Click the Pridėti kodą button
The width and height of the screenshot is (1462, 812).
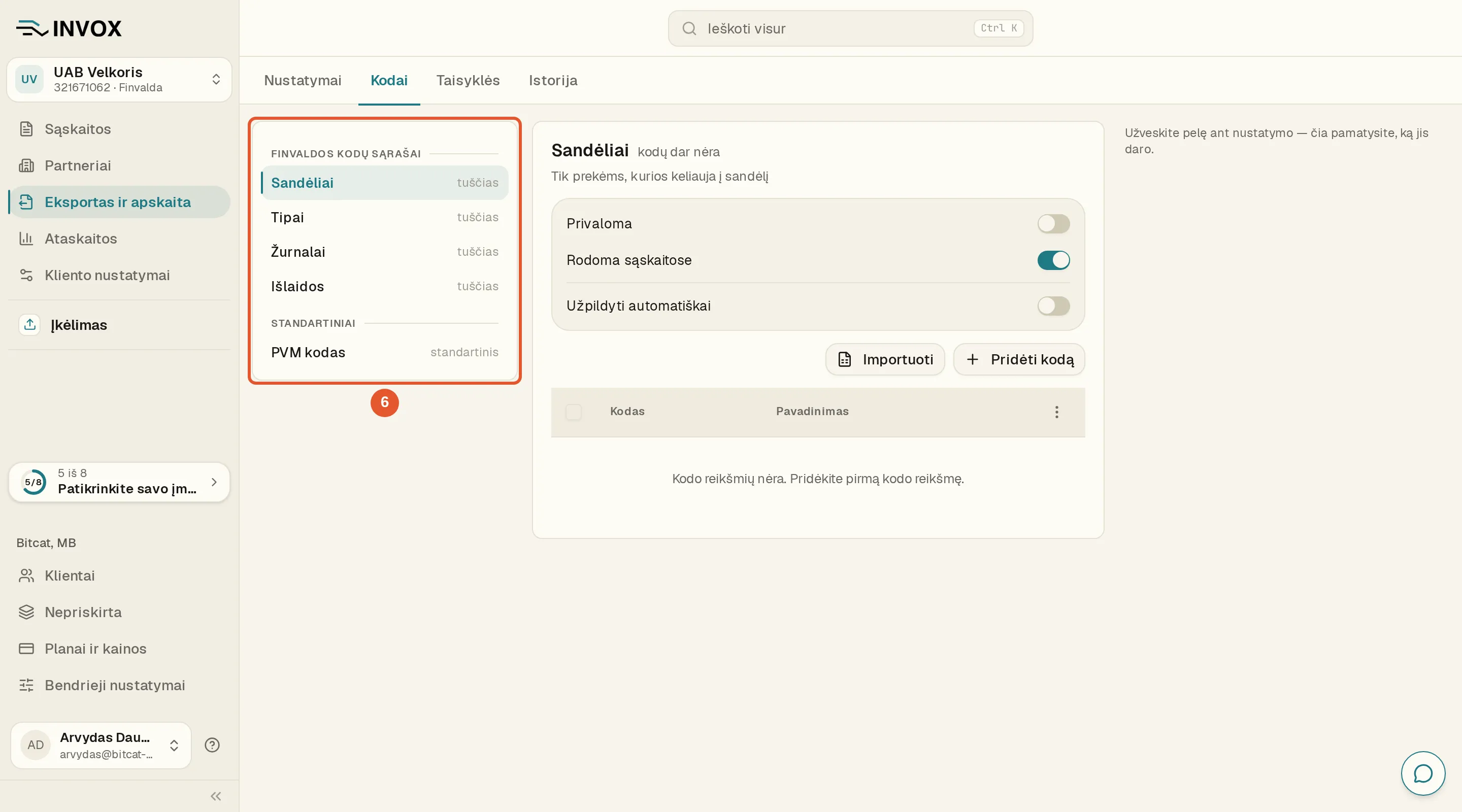[x=1019, y=359]
